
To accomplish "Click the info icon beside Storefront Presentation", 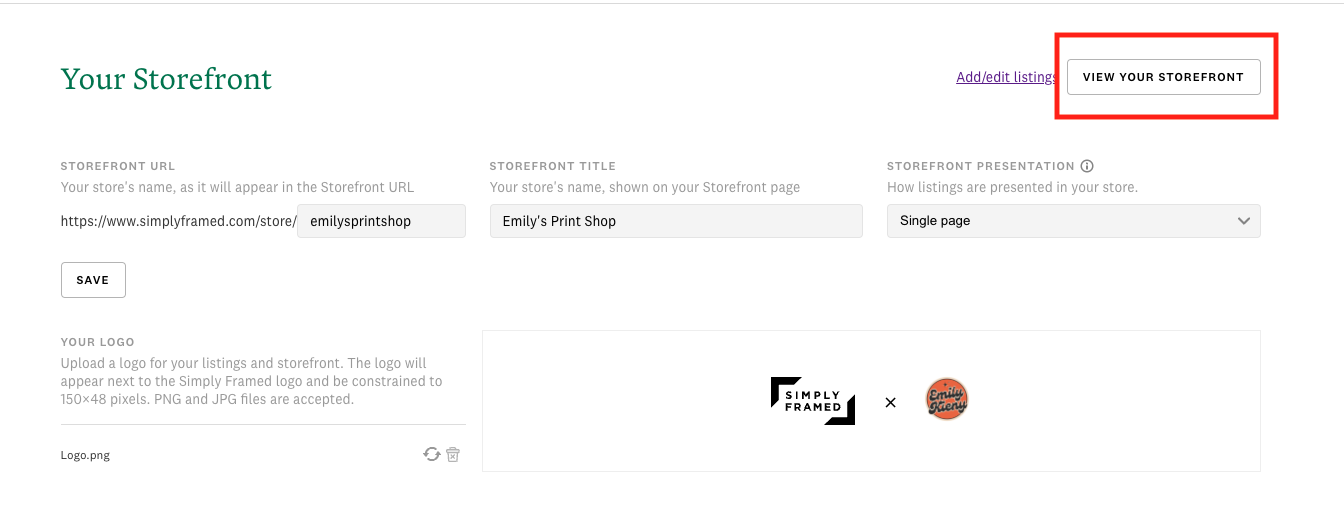I will pos(1087,166).
